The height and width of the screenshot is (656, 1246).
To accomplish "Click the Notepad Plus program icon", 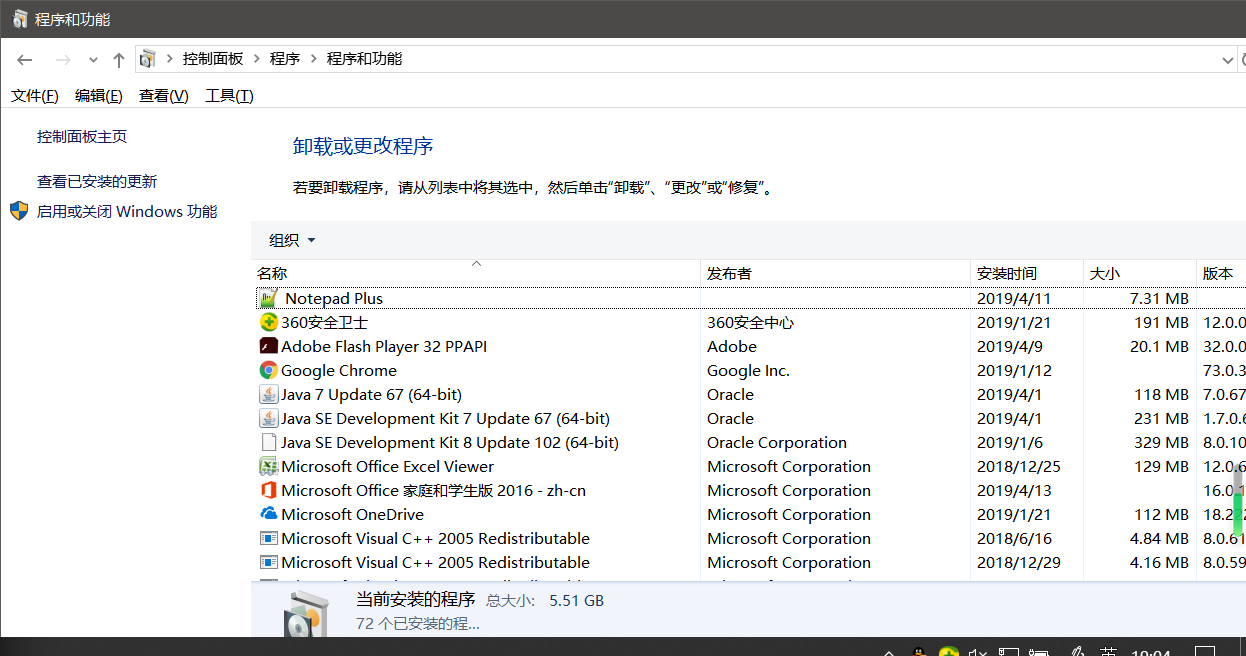I will pos(268,298).
